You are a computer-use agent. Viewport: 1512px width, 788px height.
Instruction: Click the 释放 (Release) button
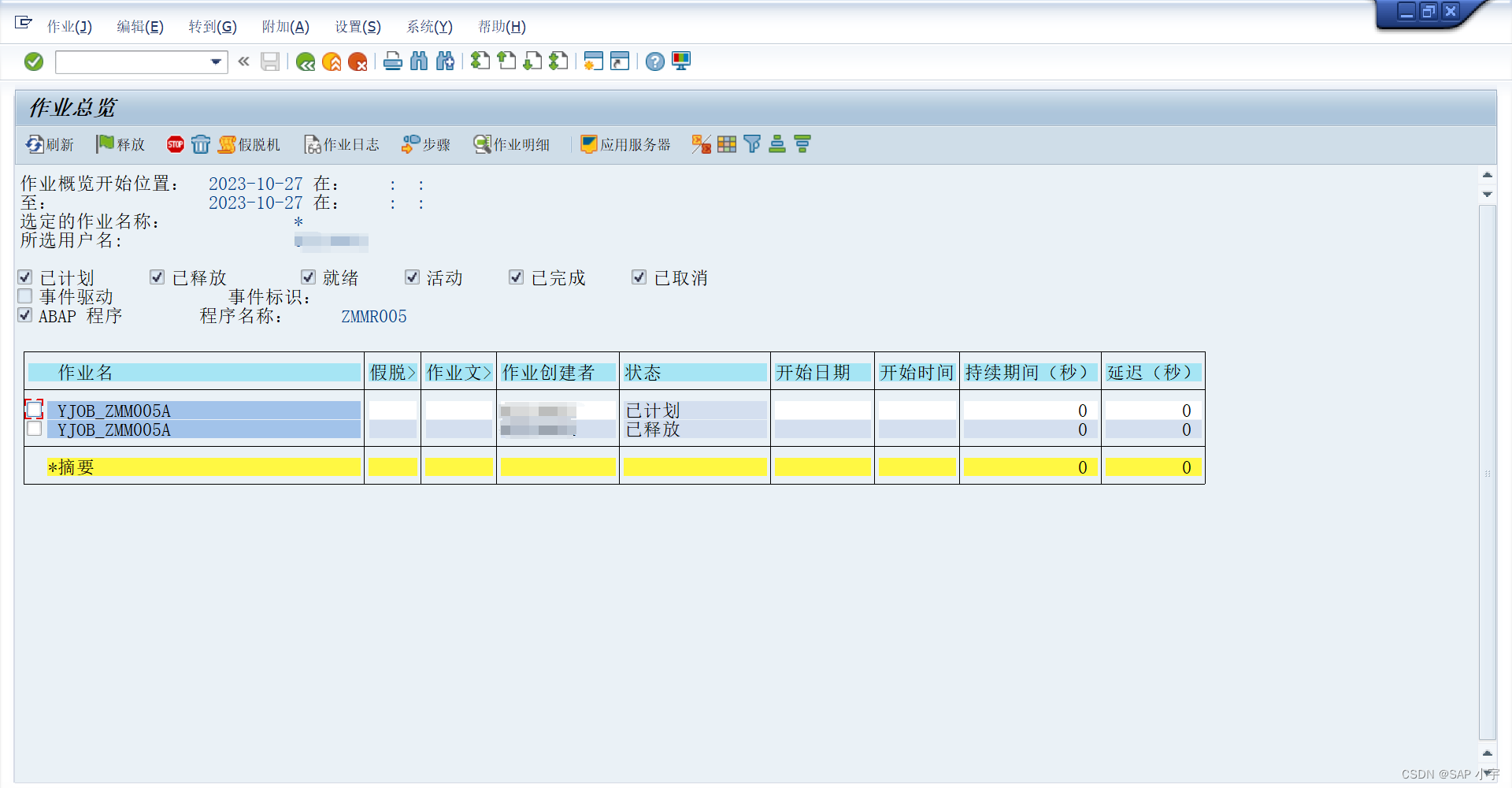pos(120,144)
